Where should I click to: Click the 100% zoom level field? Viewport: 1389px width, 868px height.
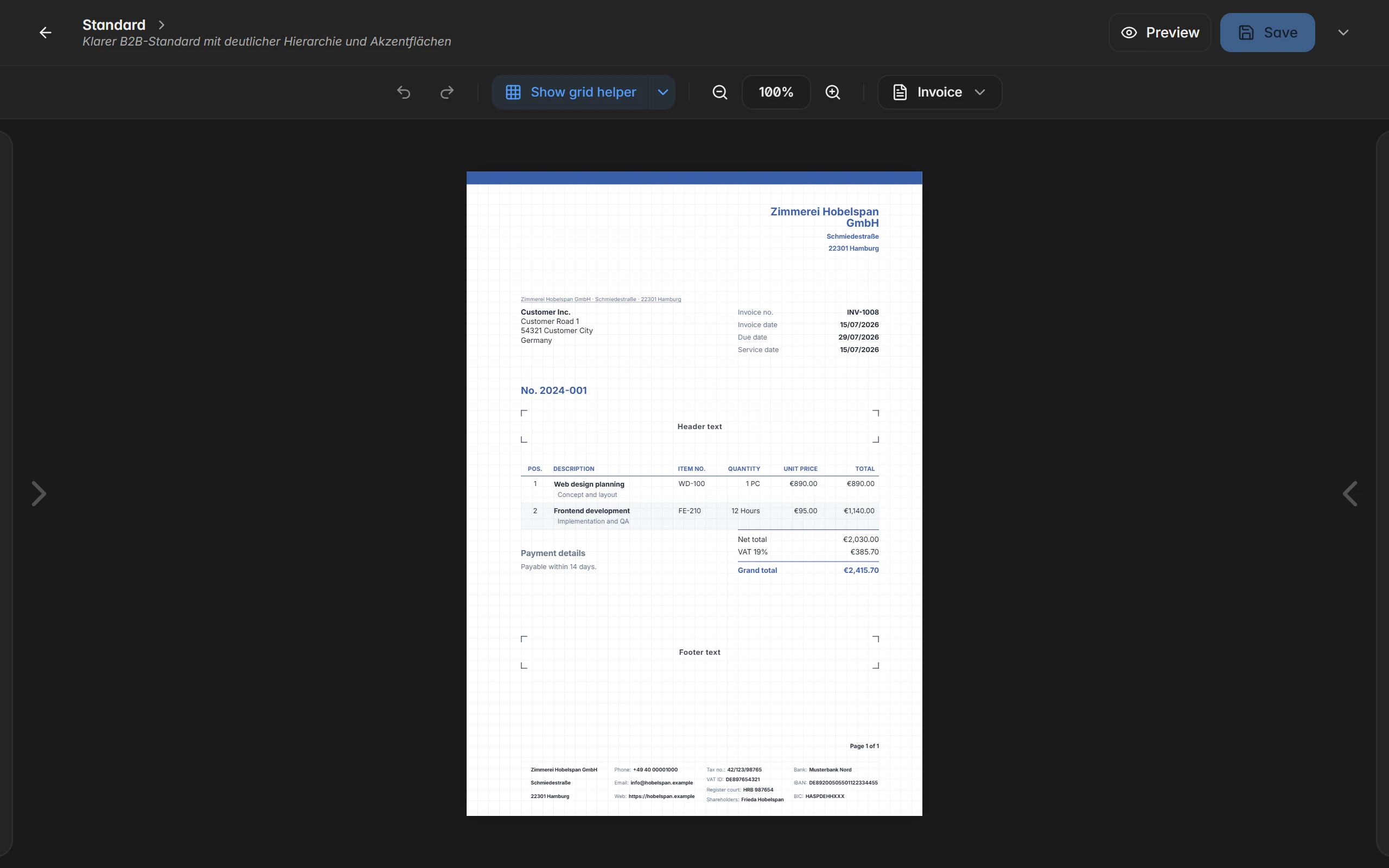point(776,92)
